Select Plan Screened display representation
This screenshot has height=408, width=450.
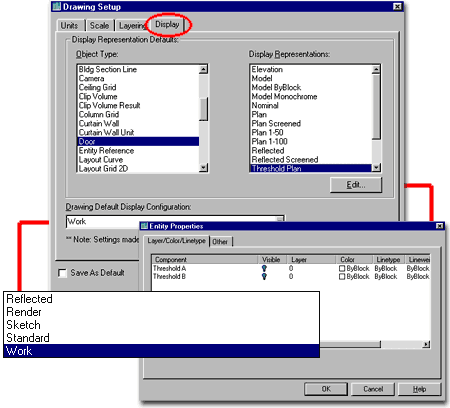click(311, 123)
